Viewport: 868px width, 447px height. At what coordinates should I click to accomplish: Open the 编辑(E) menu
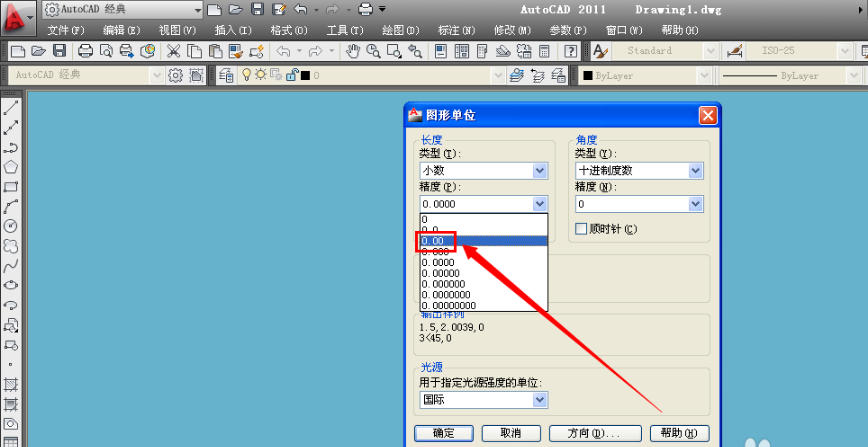(122, 30)
